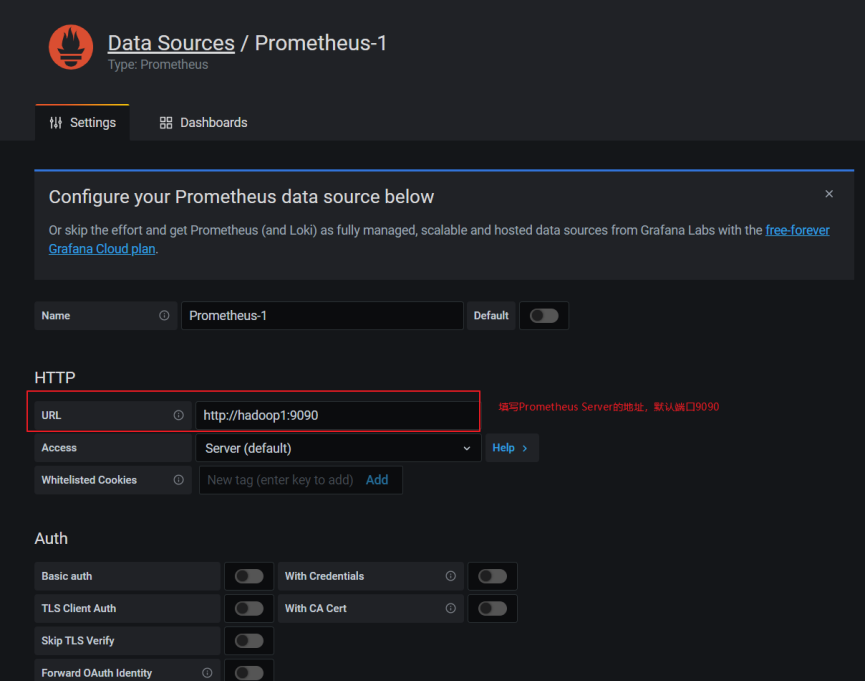Enable the TLS Client Auth switch

pos(249,609)
